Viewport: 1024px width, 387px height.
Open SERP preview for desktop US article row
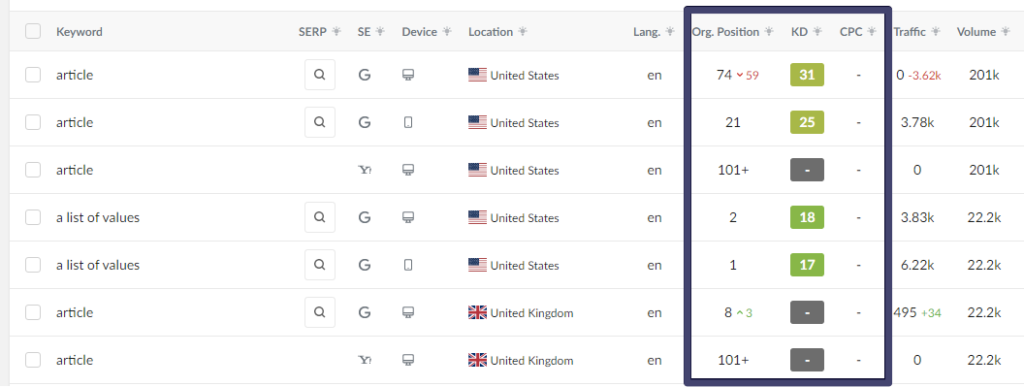[x=319, y=75]
